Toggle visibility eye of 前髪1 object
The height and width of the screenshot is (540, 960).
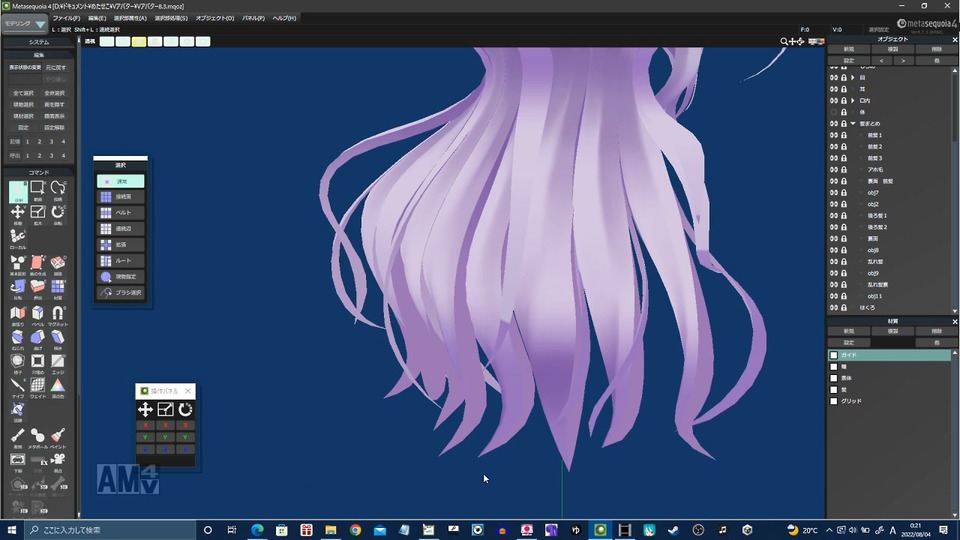pyautogui.click(x=833, y=135)
